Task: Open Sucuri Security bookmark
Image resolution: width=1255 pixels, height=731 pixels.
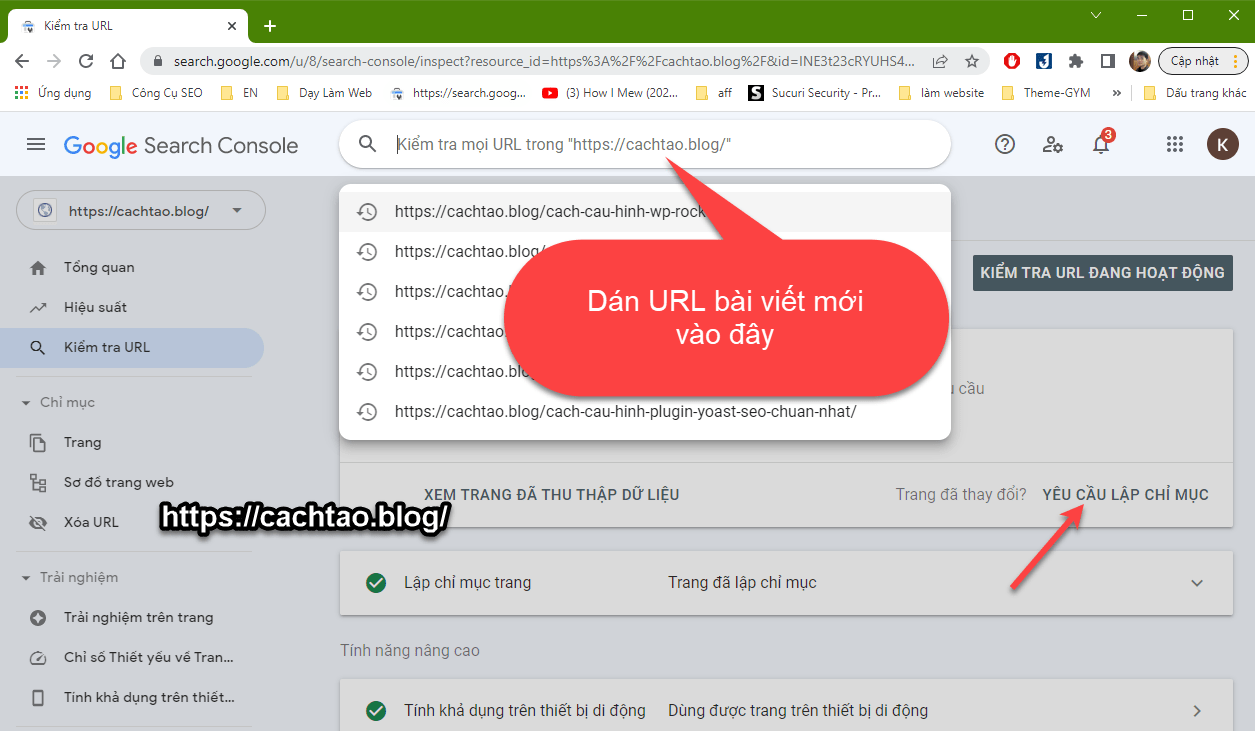Action: coord(816,93)
